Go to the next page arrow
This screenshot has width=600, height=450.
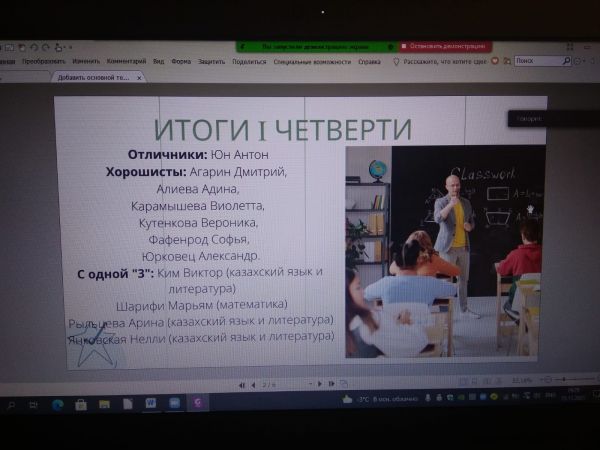[319, 383]
